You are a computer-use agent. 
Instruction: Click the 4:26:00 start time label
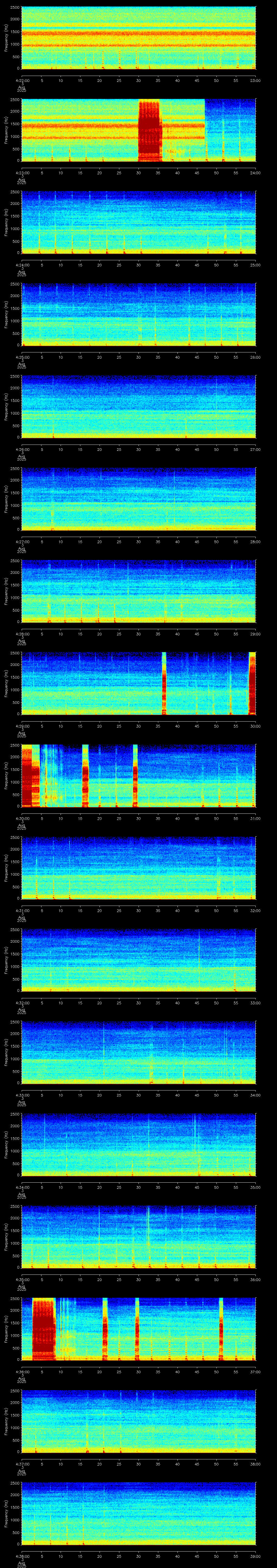22,449
